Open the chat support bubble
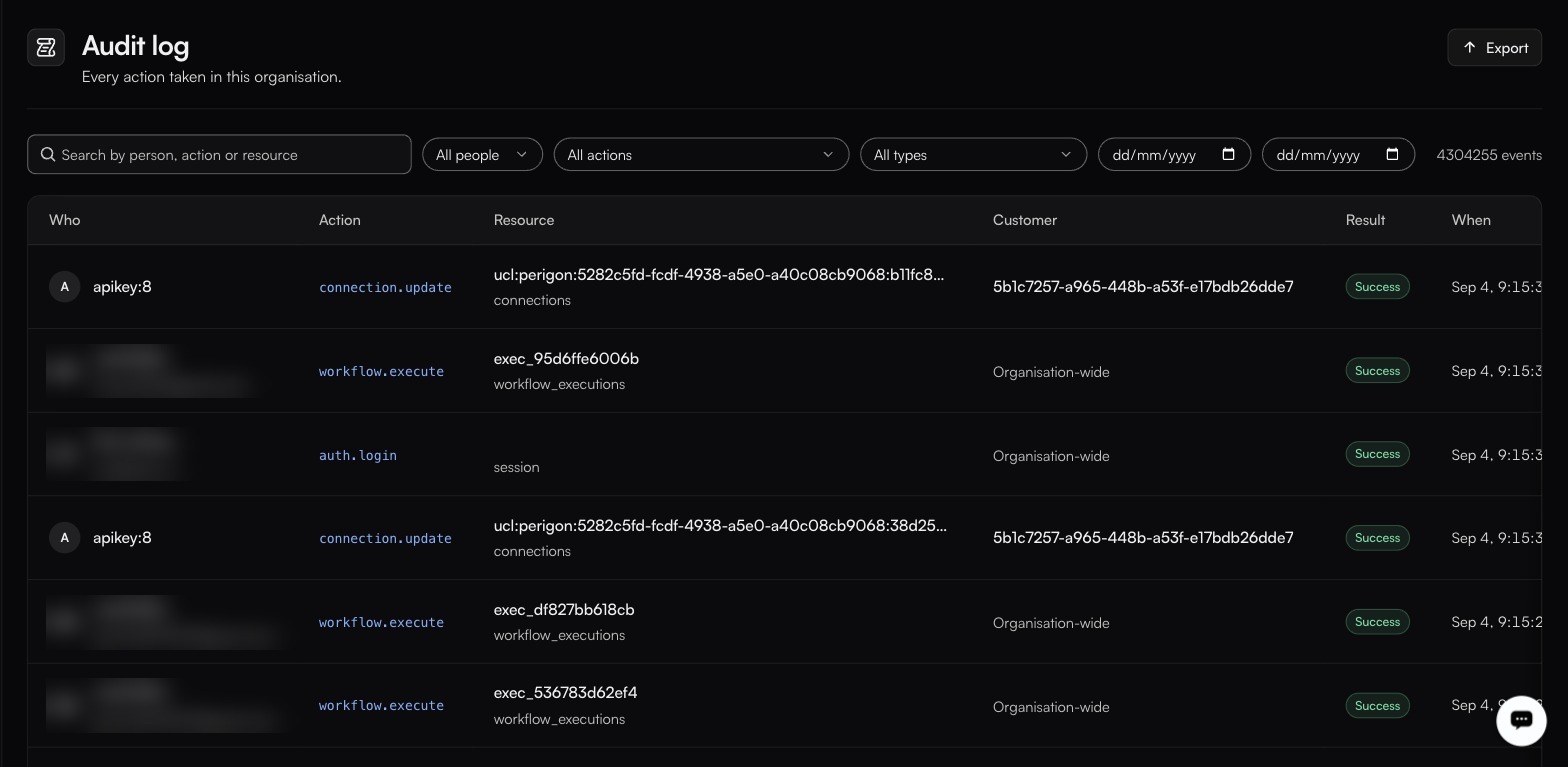The height and width of the screenshot is (767, 1568). 1521,720
